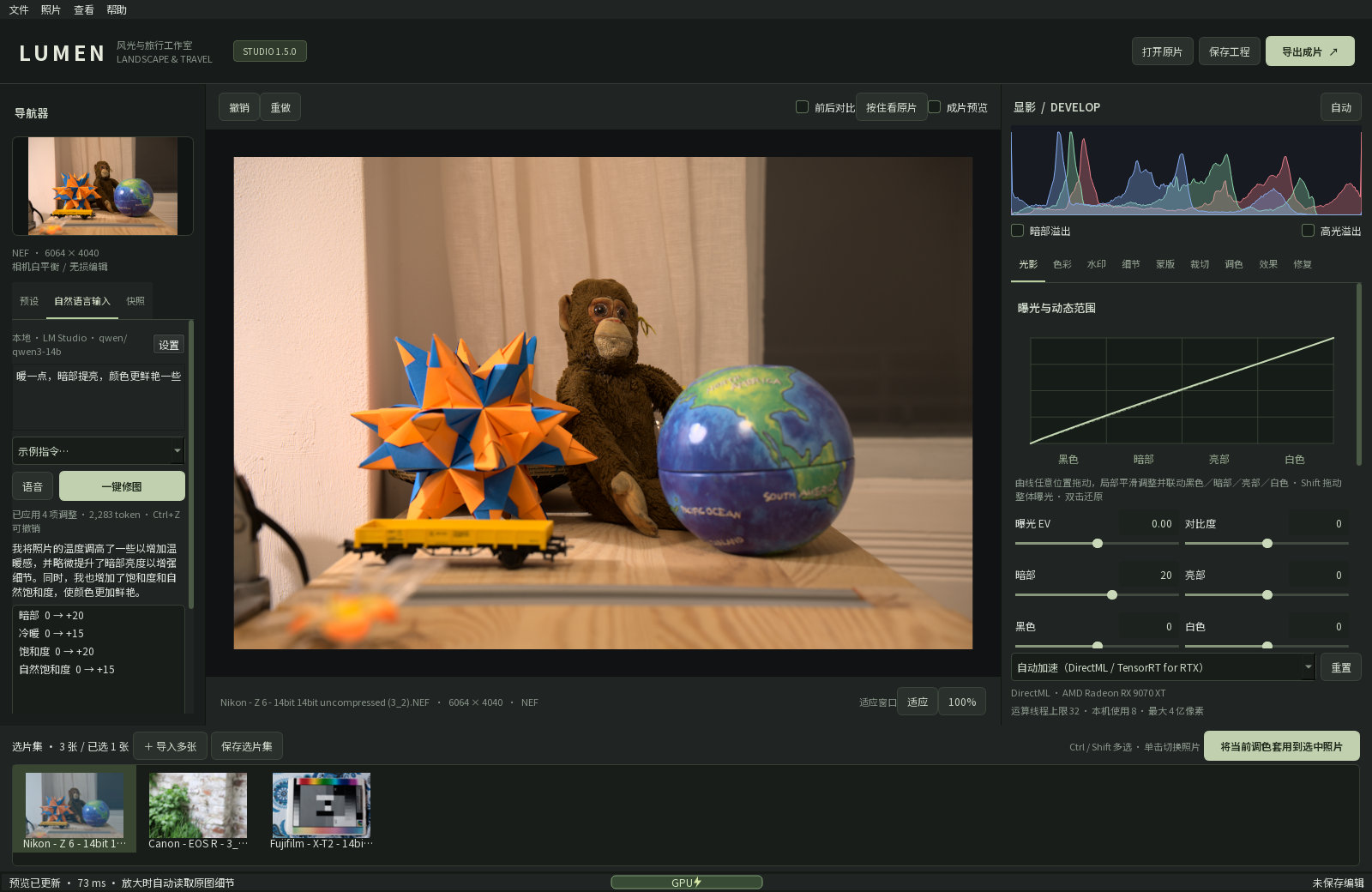The height and width of the screenshot is (892, 1372).
Task: Toggle the 高光溢出 checkbox
Action: (x=1308, y=231)
